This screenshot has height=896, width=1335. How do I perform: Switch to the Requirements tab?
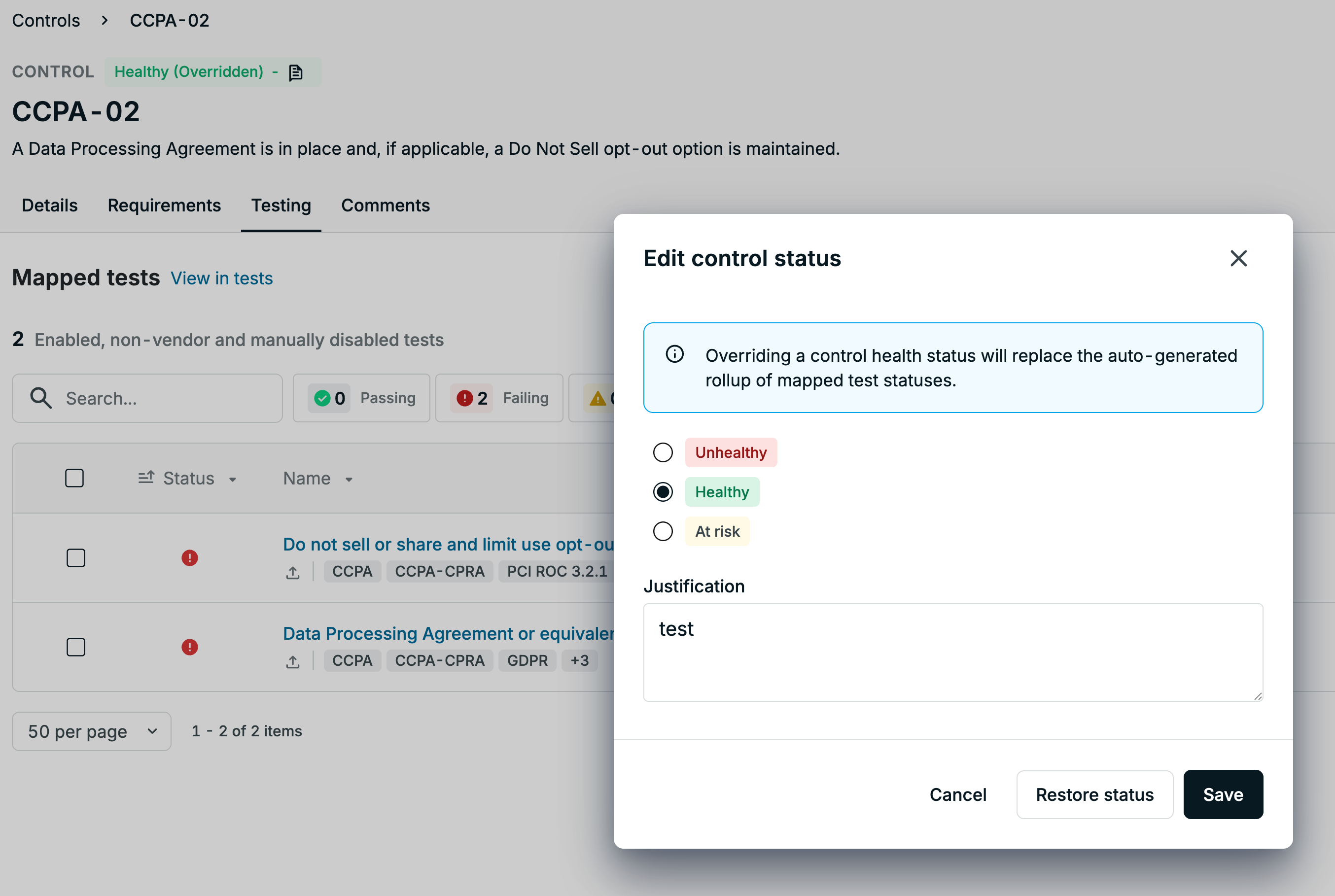[x=164, y=205]
